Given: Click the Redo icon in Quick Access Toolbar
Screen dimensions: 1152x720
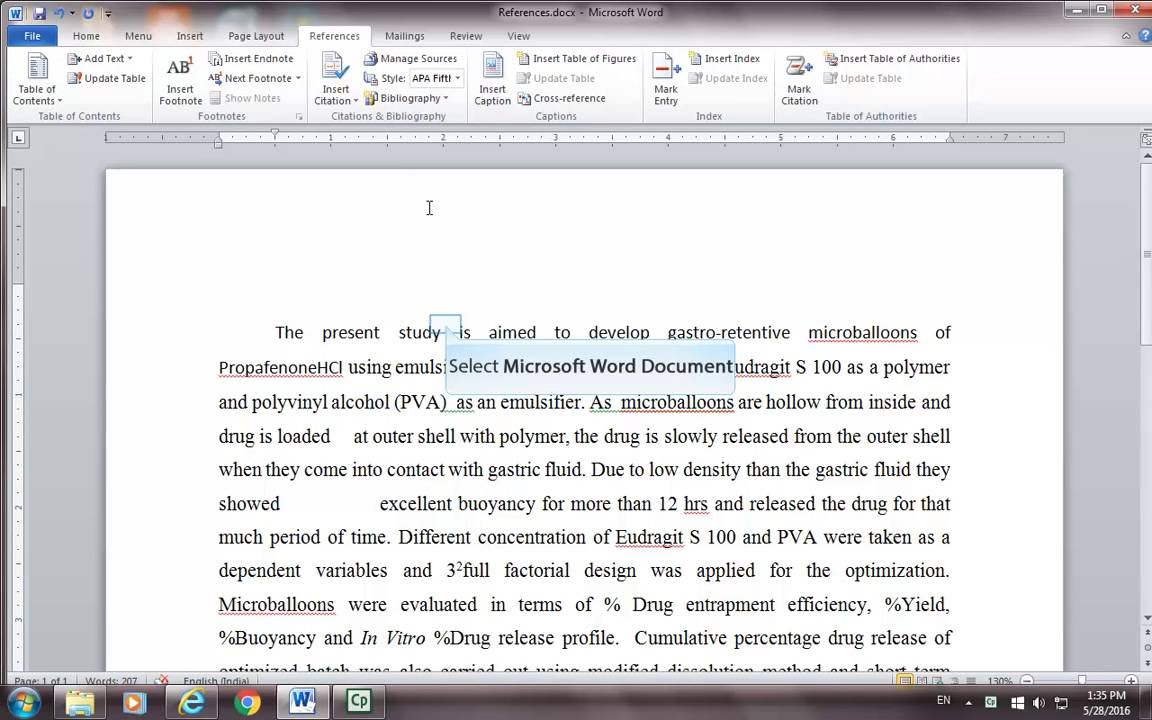Looking at the screenshot, I should (88, 13).
